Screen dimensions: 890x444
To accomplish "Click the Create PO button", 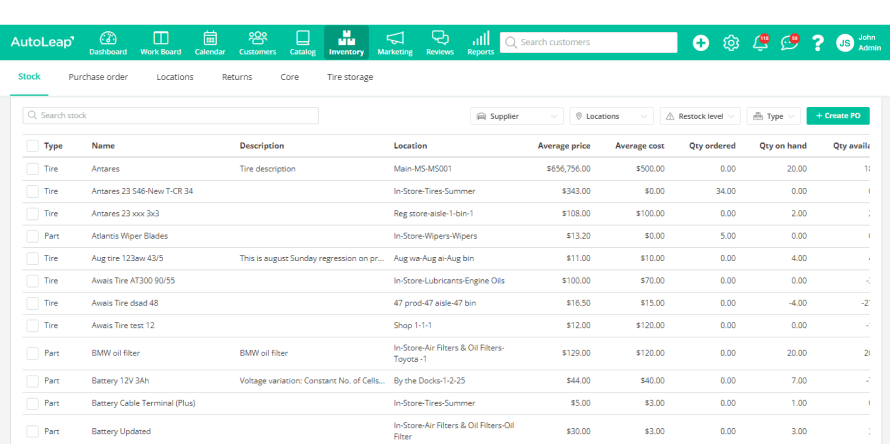I will 838,116.
